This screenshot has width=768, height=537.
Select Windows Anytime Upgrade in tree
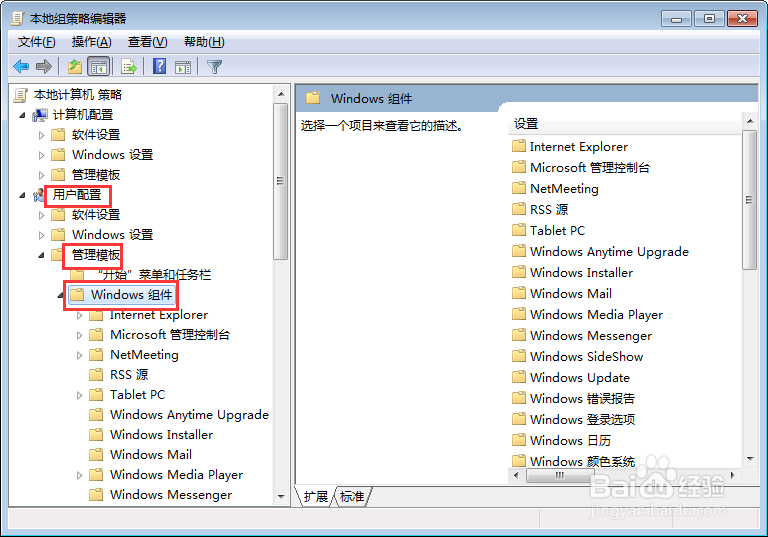[x=189, y=415]
